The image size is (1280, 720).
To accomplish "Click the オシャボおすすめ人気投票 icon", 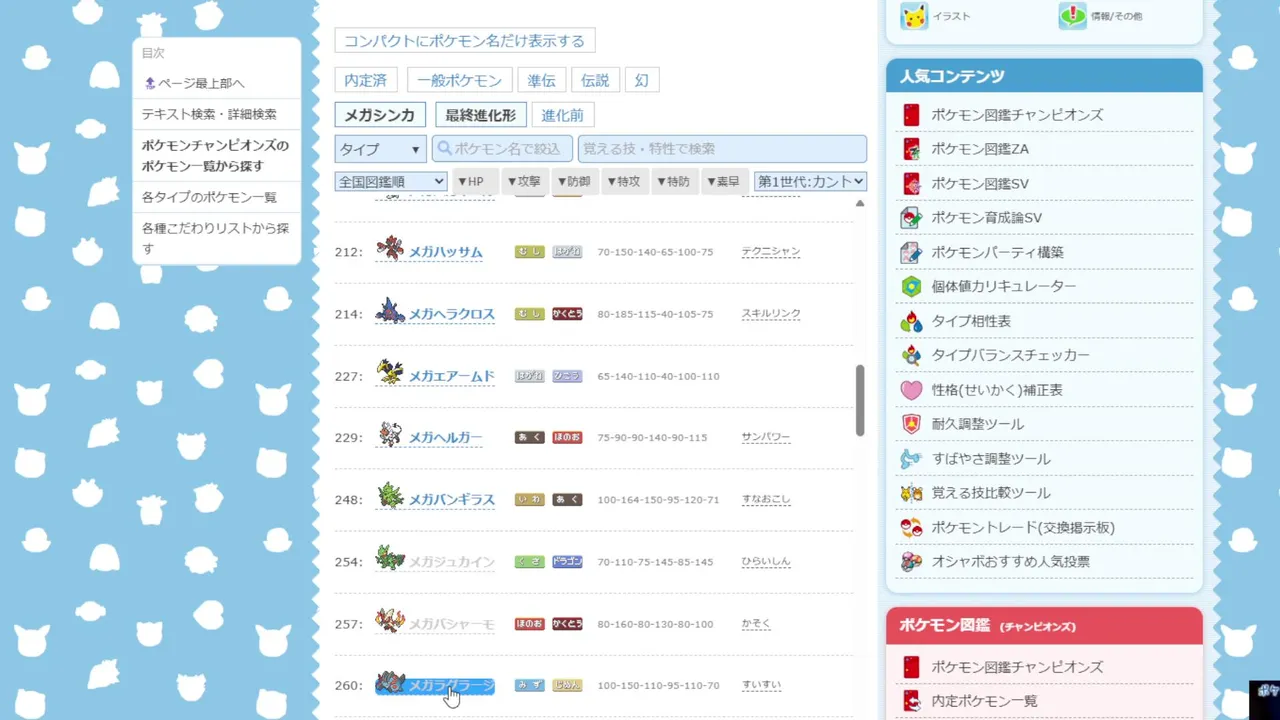I will click(911, 562).
